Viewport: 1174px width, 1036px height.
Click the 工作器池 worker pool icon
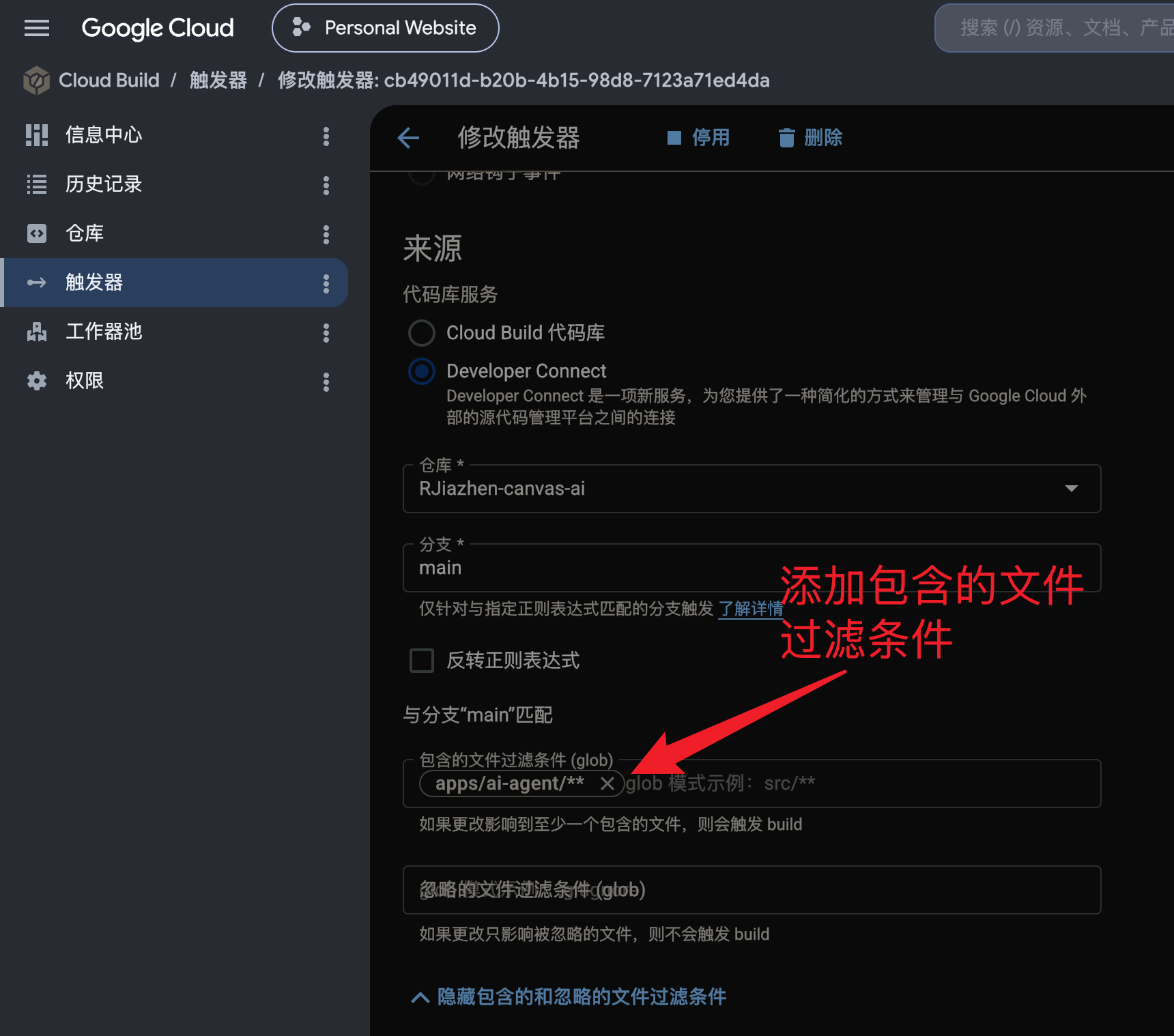(37, 332)
